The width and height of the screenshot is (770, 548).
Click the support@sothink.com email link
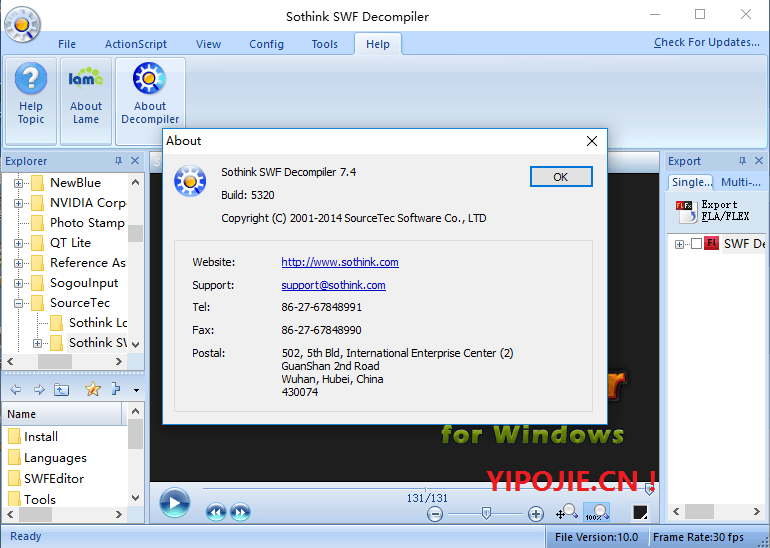click(333, 285)
